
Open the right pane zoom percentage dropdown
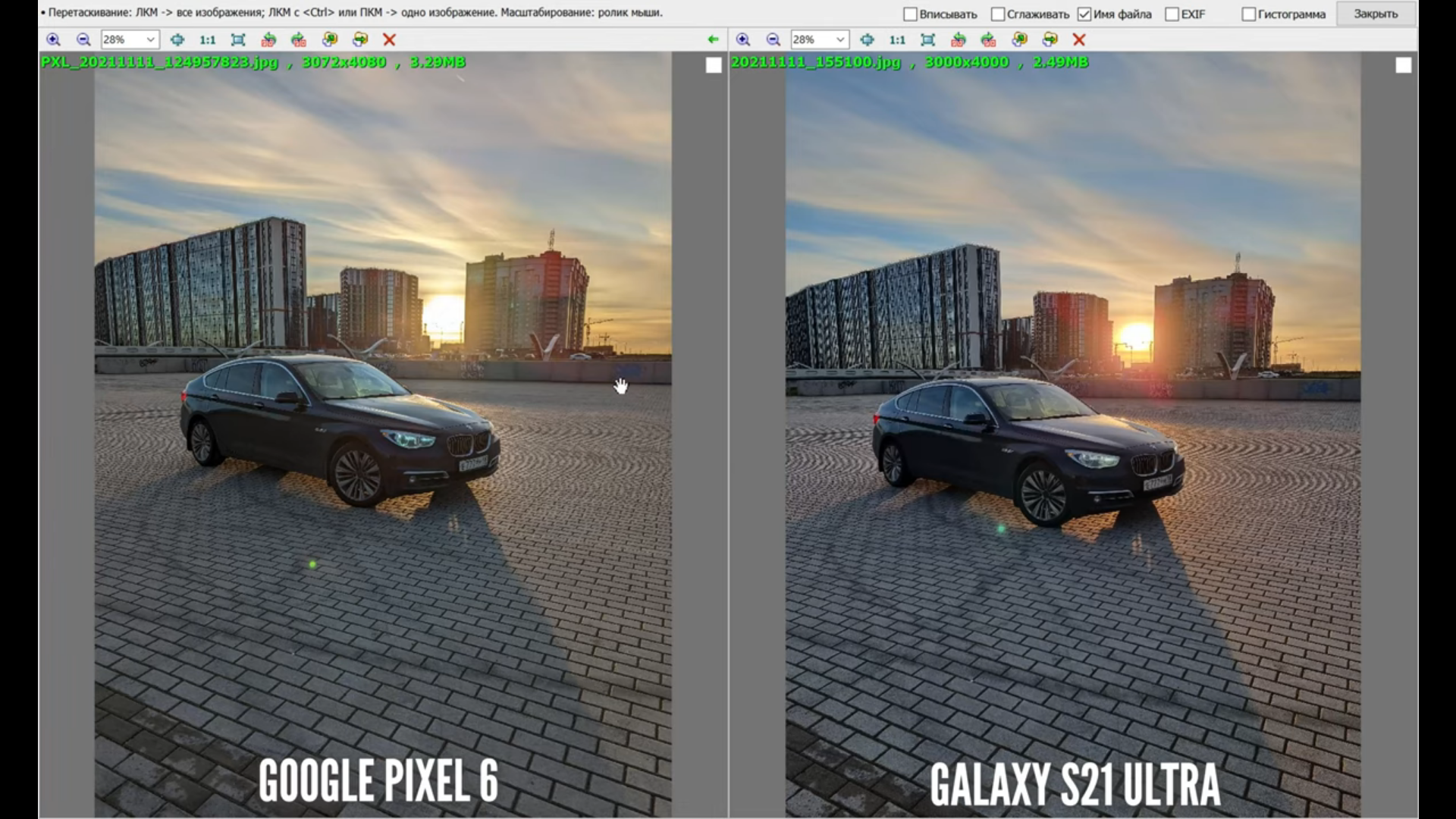tap(820, 39)
